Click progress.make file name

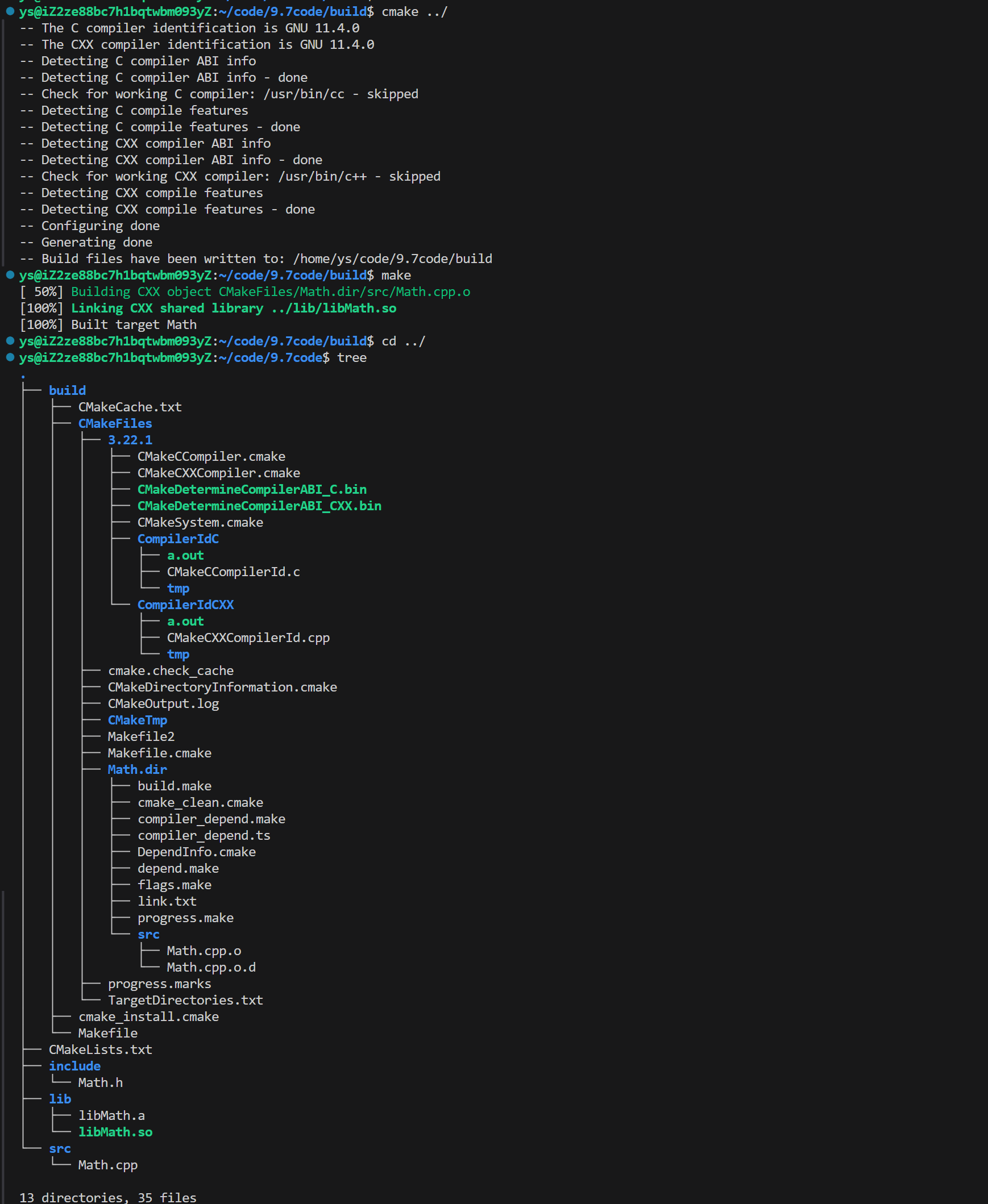(x=185, y=919)
